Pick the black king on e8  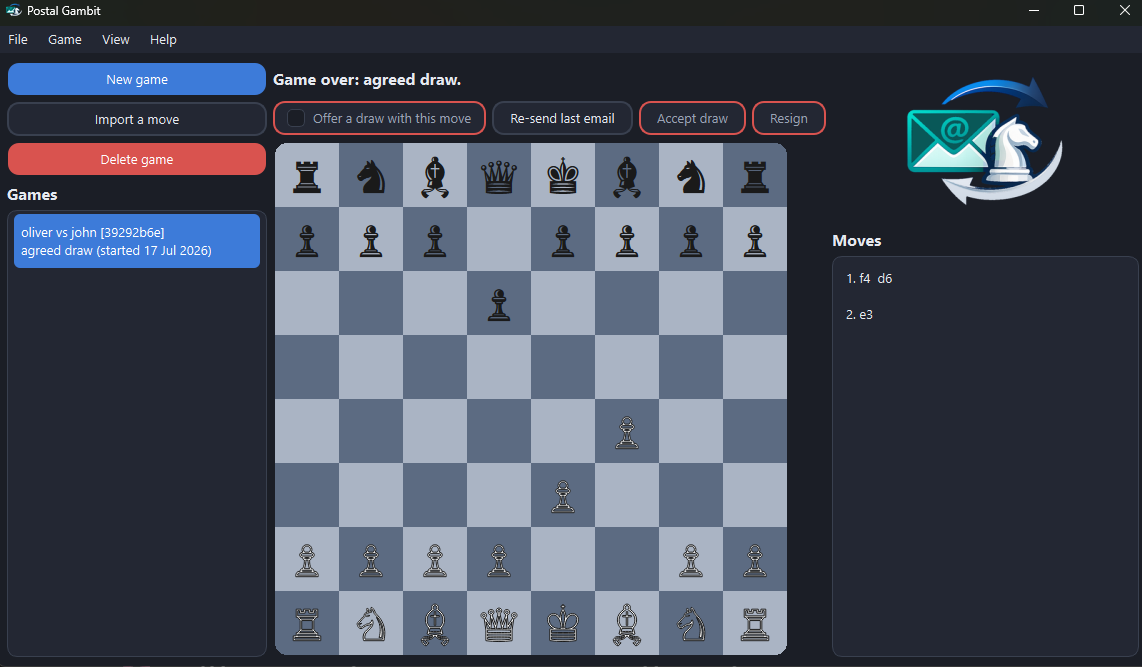tap(563, 175)
